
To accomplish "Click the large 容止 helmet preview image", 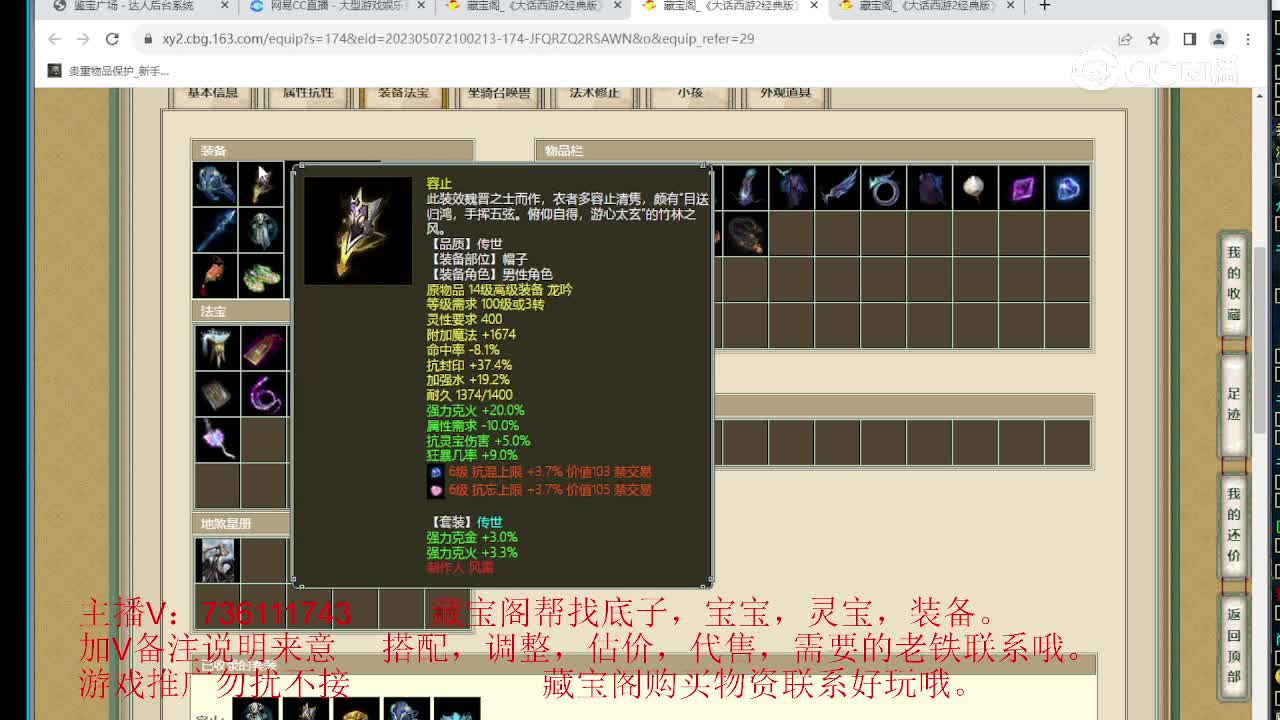I will point(358,231).
